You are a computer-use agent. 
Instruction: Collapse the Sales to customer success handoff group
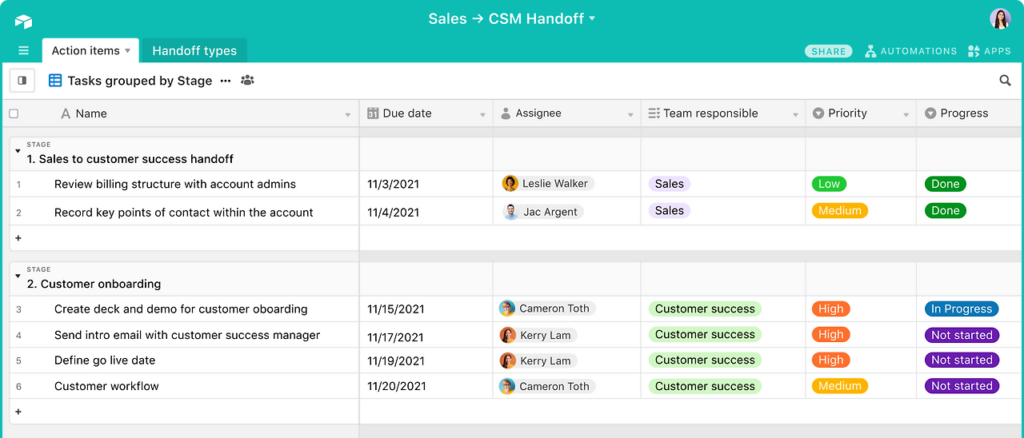point(18,151)
